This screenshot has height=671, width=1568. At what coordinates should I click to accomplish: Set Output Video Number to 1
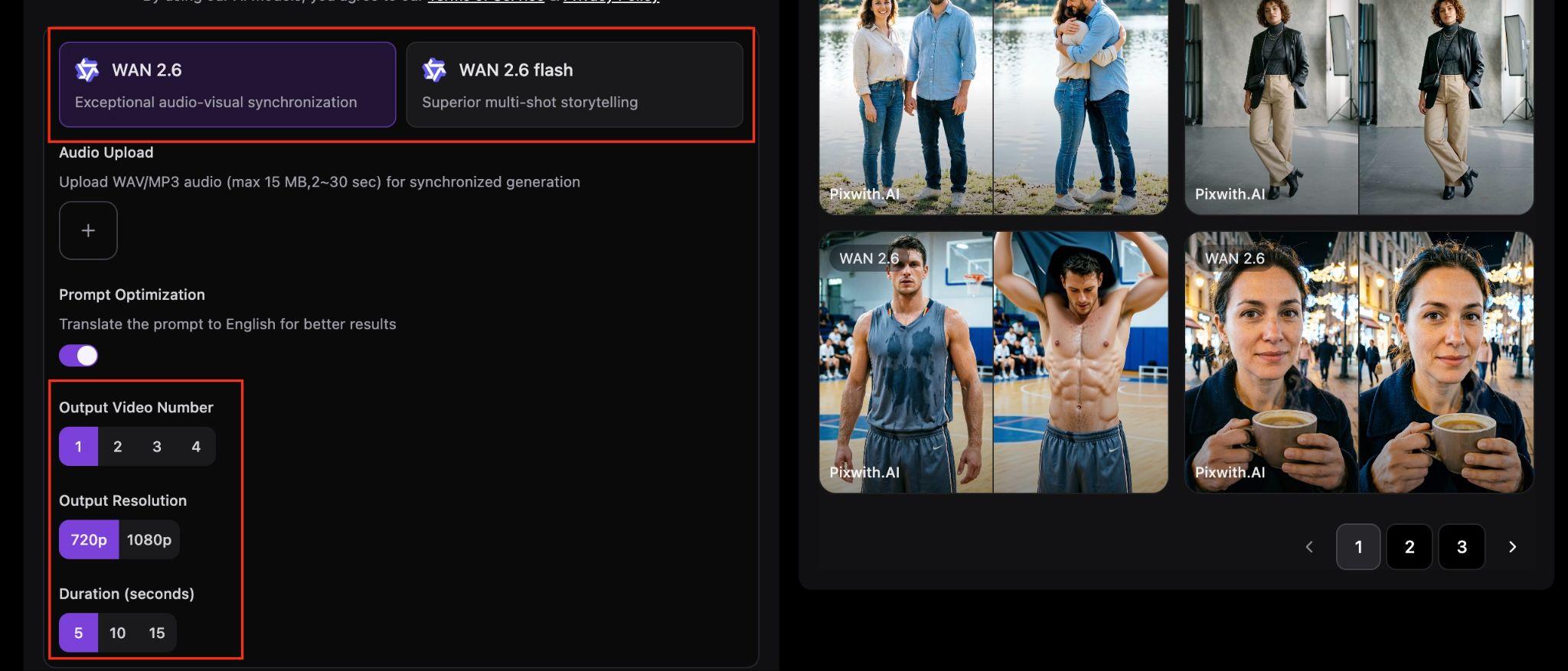click(78, 447)
